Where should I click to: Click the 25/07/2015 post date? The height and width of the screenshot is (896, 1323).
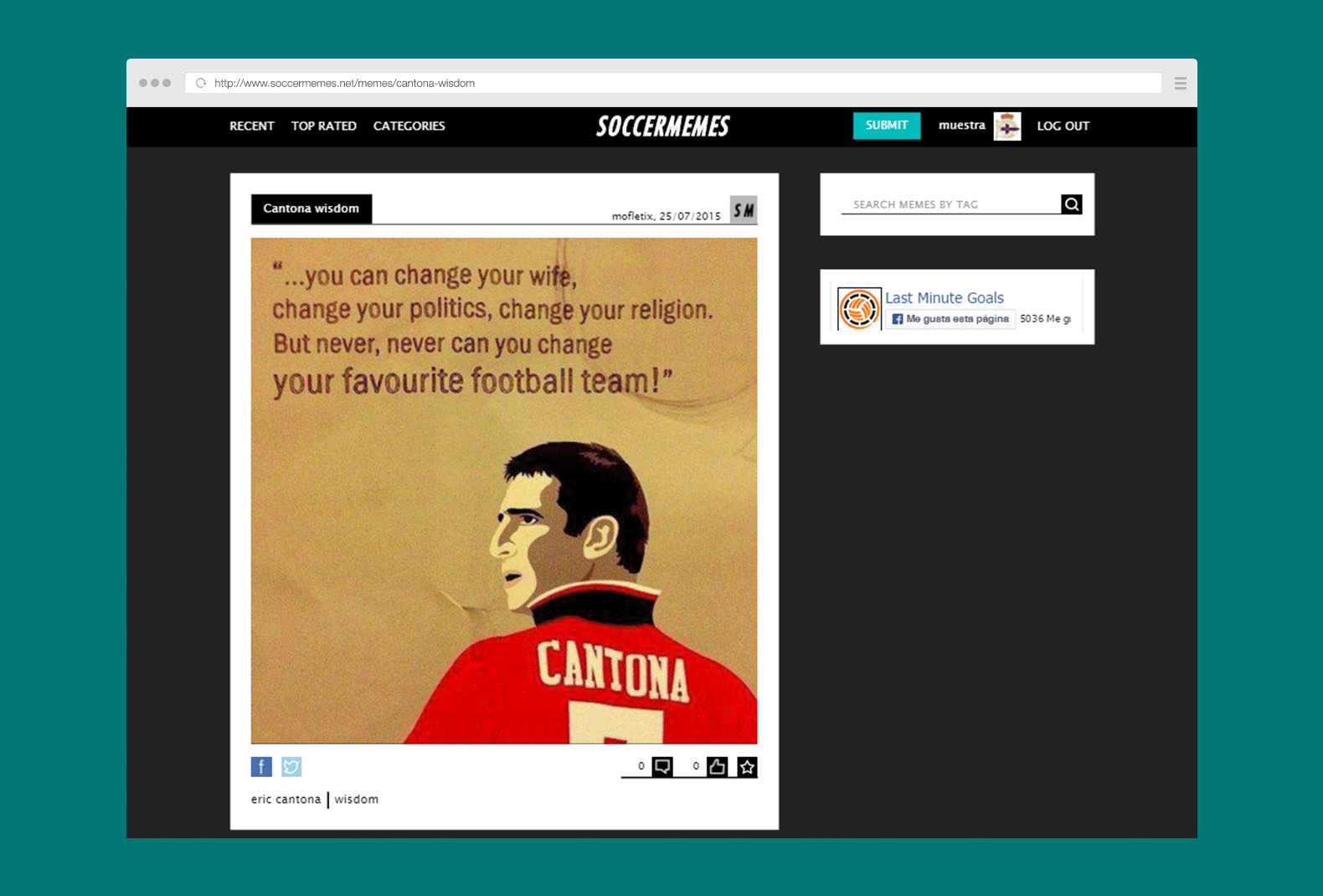690,216
